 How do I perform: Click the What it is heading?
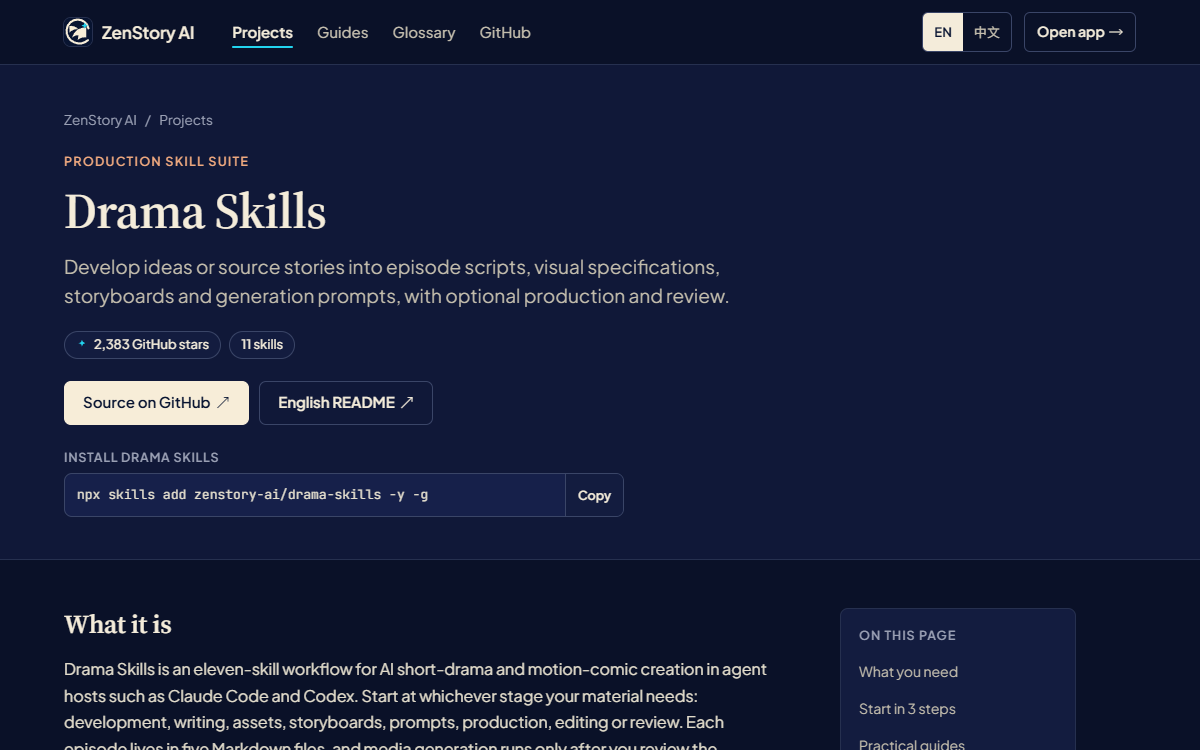point(118,625)
